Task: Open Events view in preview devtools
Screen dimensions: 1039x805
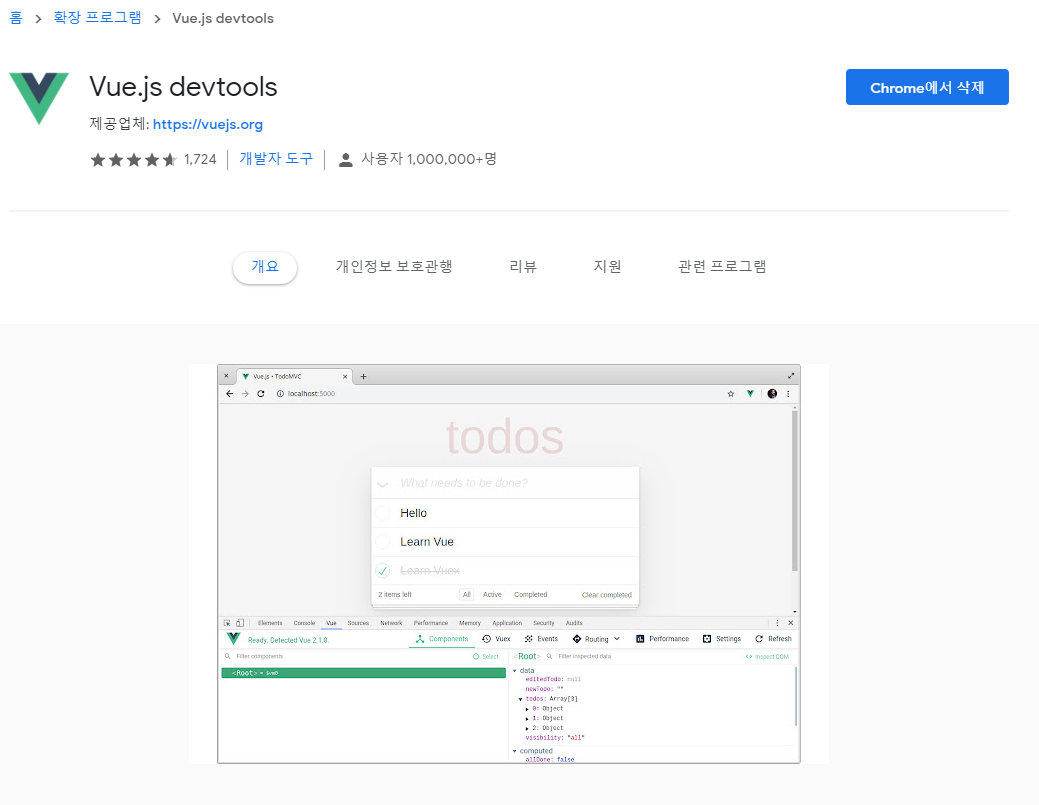Action: [x=541, y=639]
